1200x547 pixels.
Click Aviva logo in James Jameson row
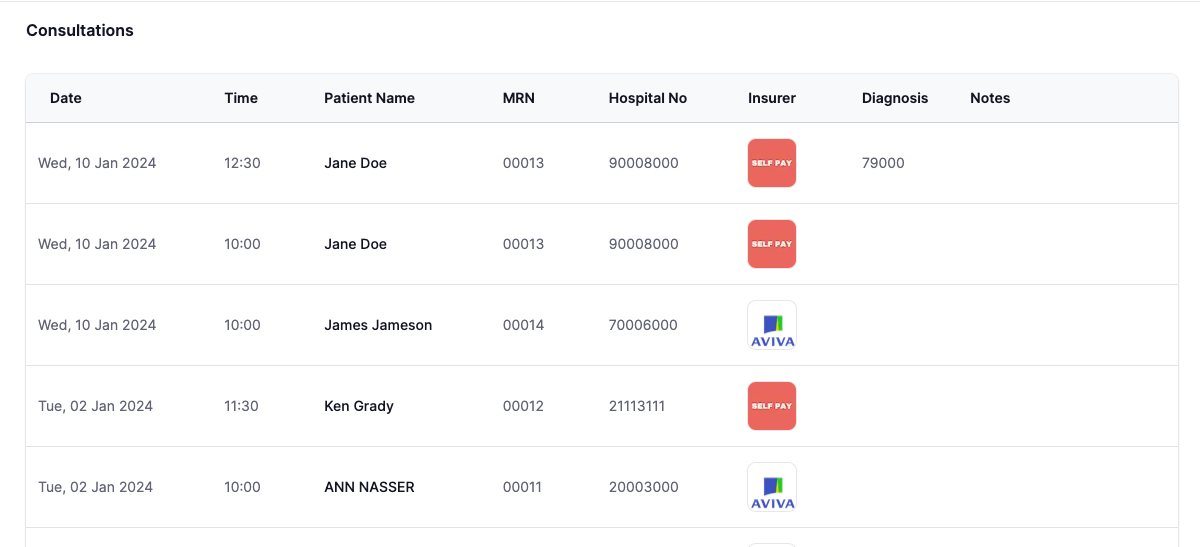point(772,325)
